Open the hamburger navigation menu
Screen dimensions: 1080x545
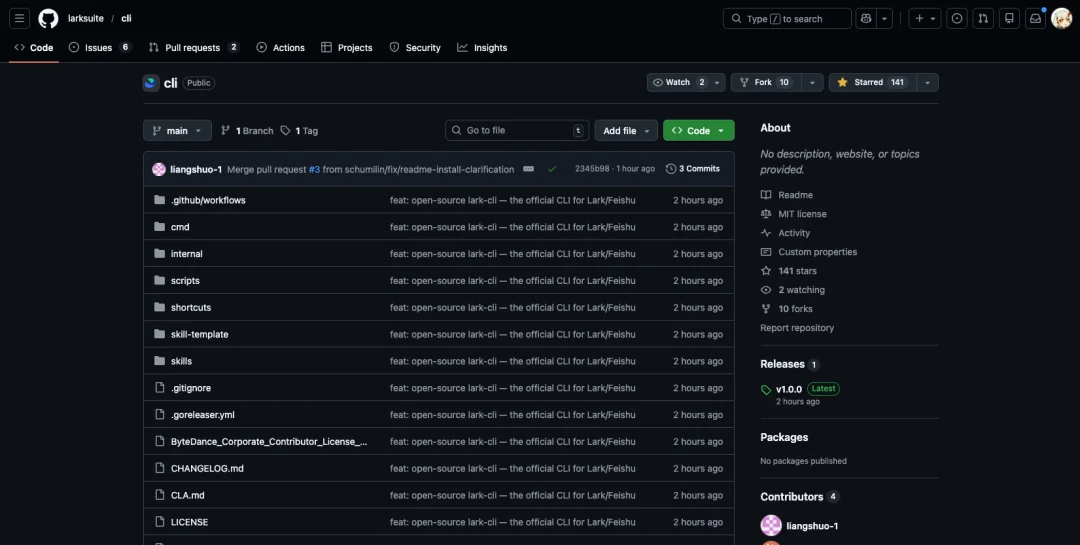[20, 18]
